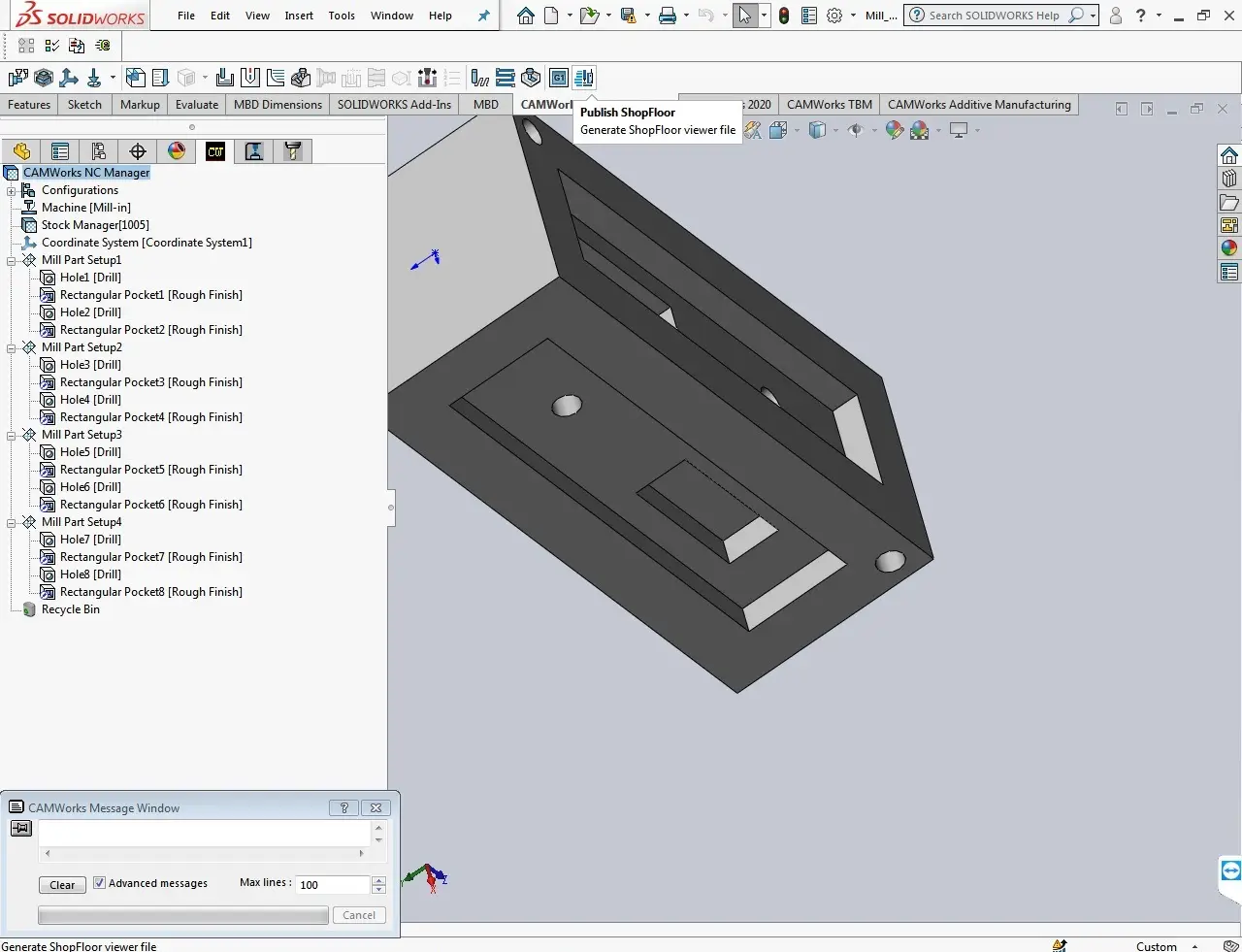Viewport: 1242px width, 952px height.
Task: Open the Options gear dropdown arrow
Action: coord(853,16)
